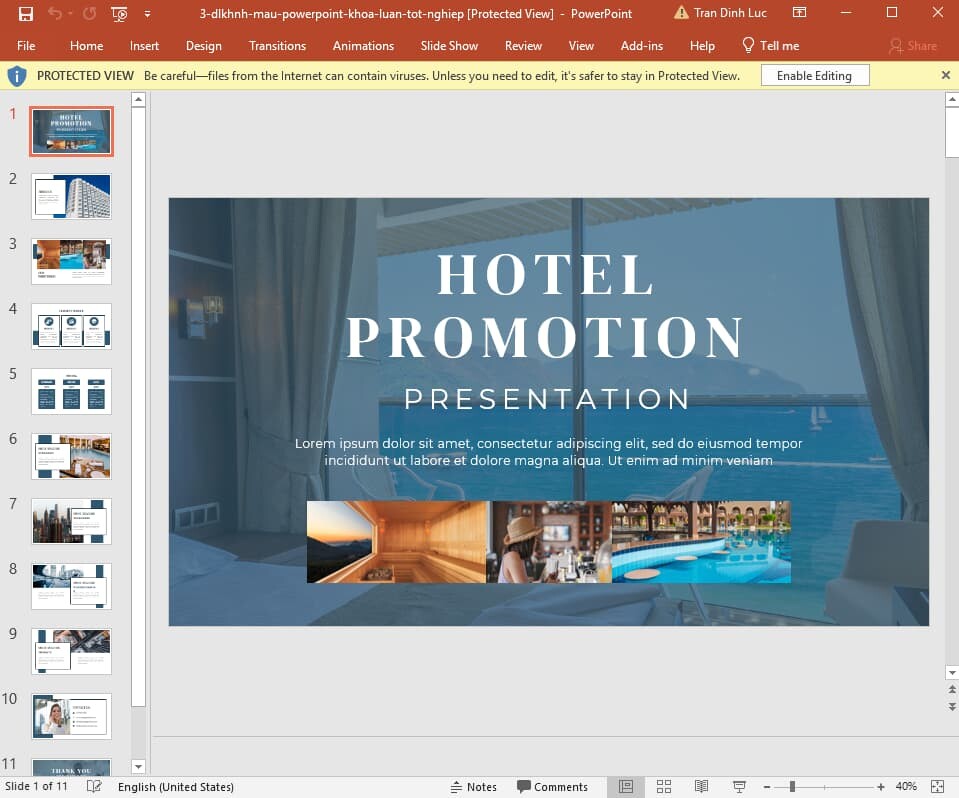This screenshot has width=959, height=798.
Task: Dismiss the Protected View warning bar
Action: pos(945,74)
